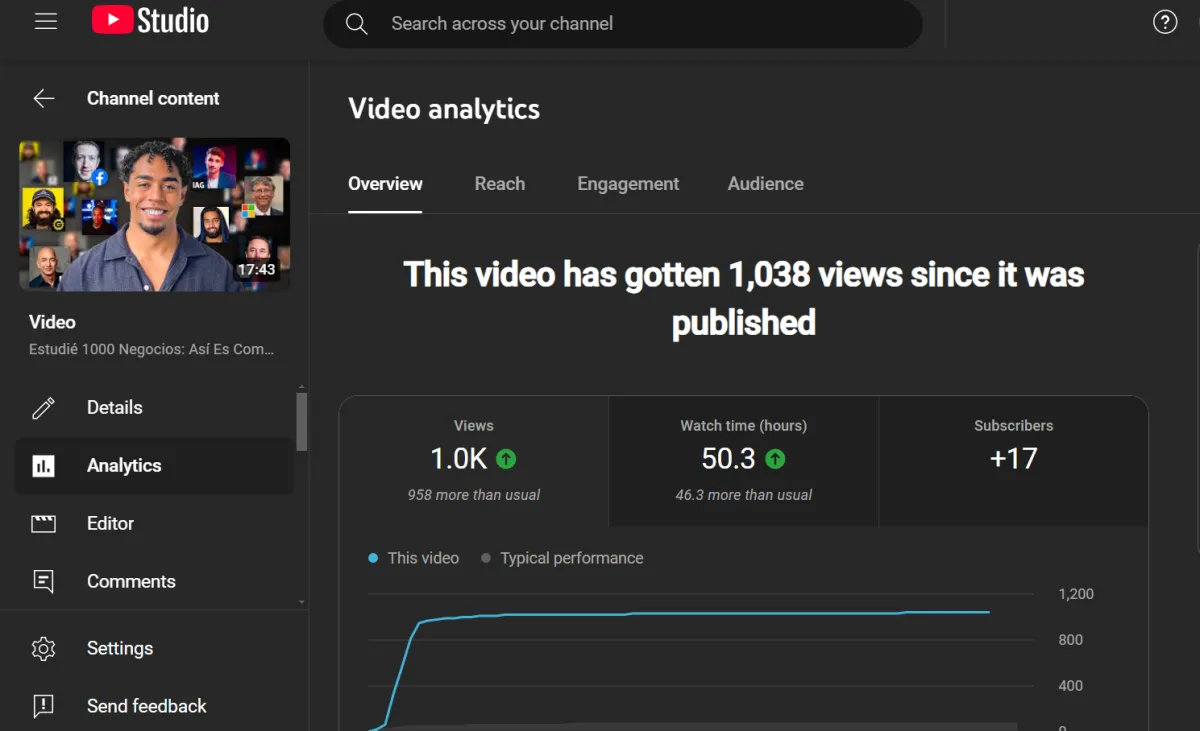This screenshot has width=1200, height=731.
Task: Open Comments in the sidebar
Action: (154, 582)
